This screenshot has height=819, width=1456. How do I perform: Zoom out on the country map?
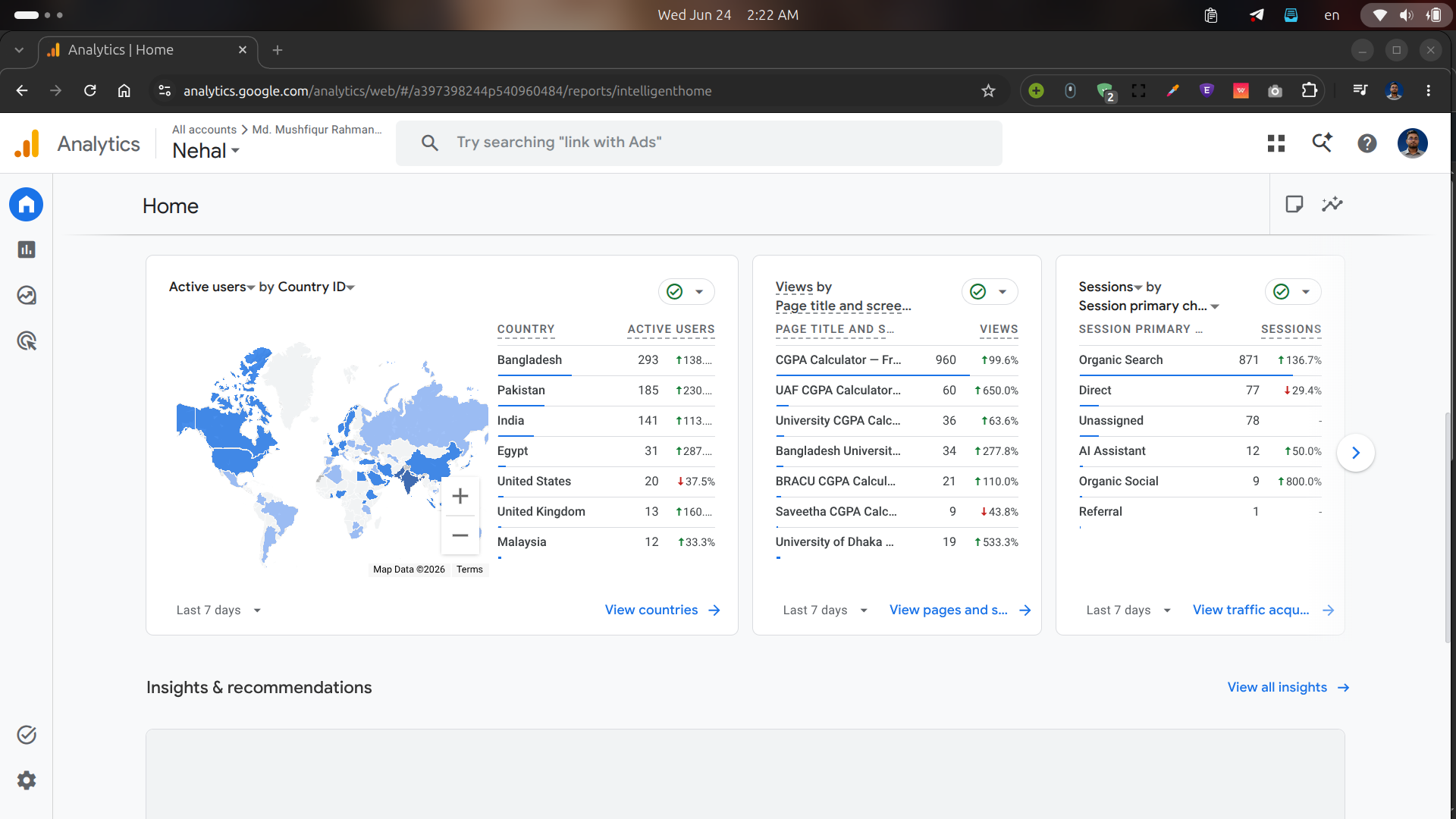point(460,535)
